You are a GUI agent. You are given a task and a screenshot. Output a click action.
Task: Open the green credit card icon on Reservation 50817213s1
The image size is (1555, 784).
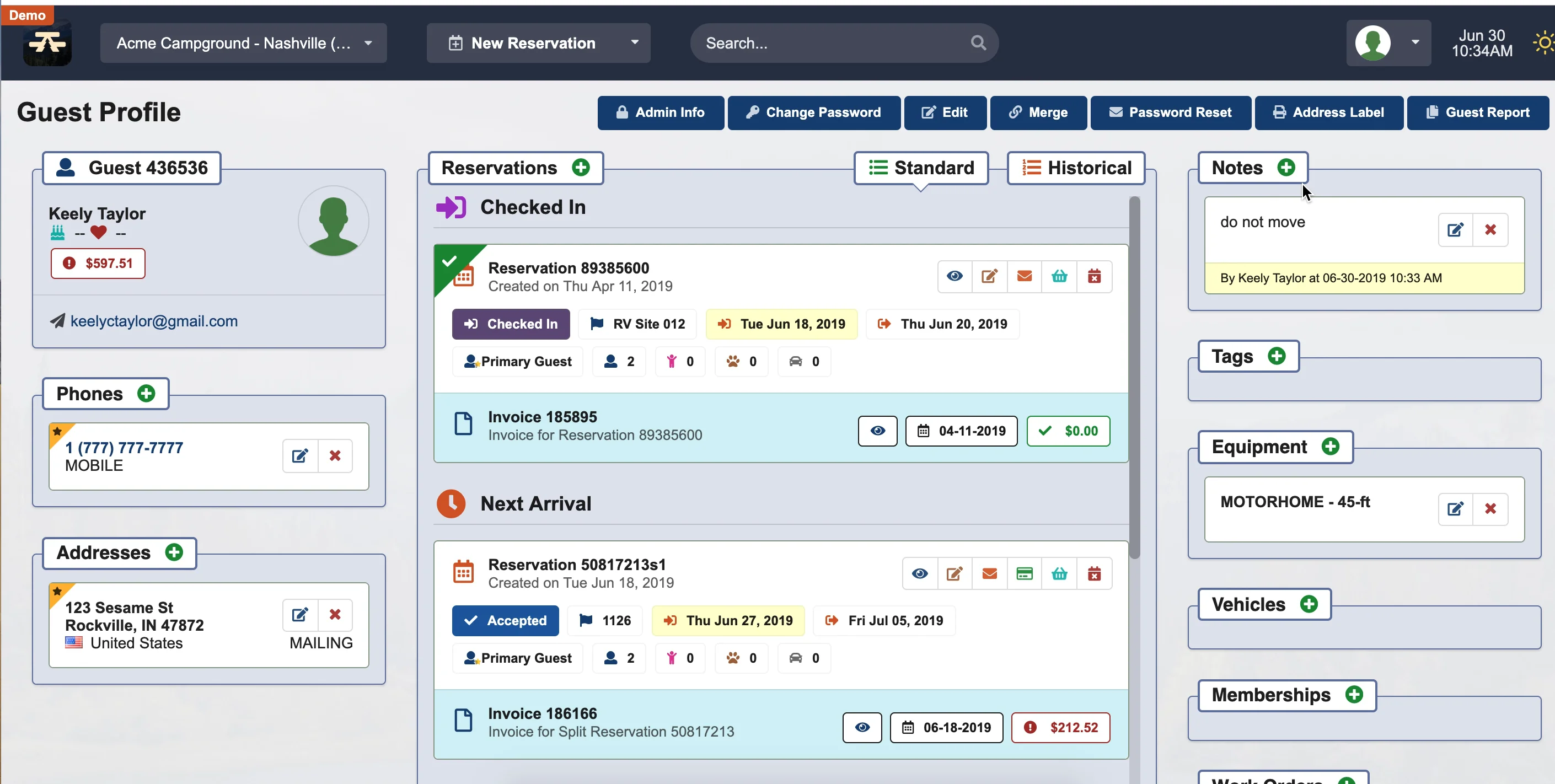pos(1025,573)
